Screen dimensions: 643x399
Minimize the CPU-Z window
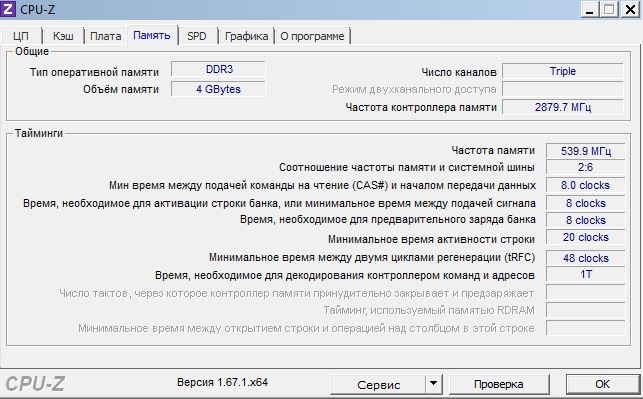click(x=590, y=9)
